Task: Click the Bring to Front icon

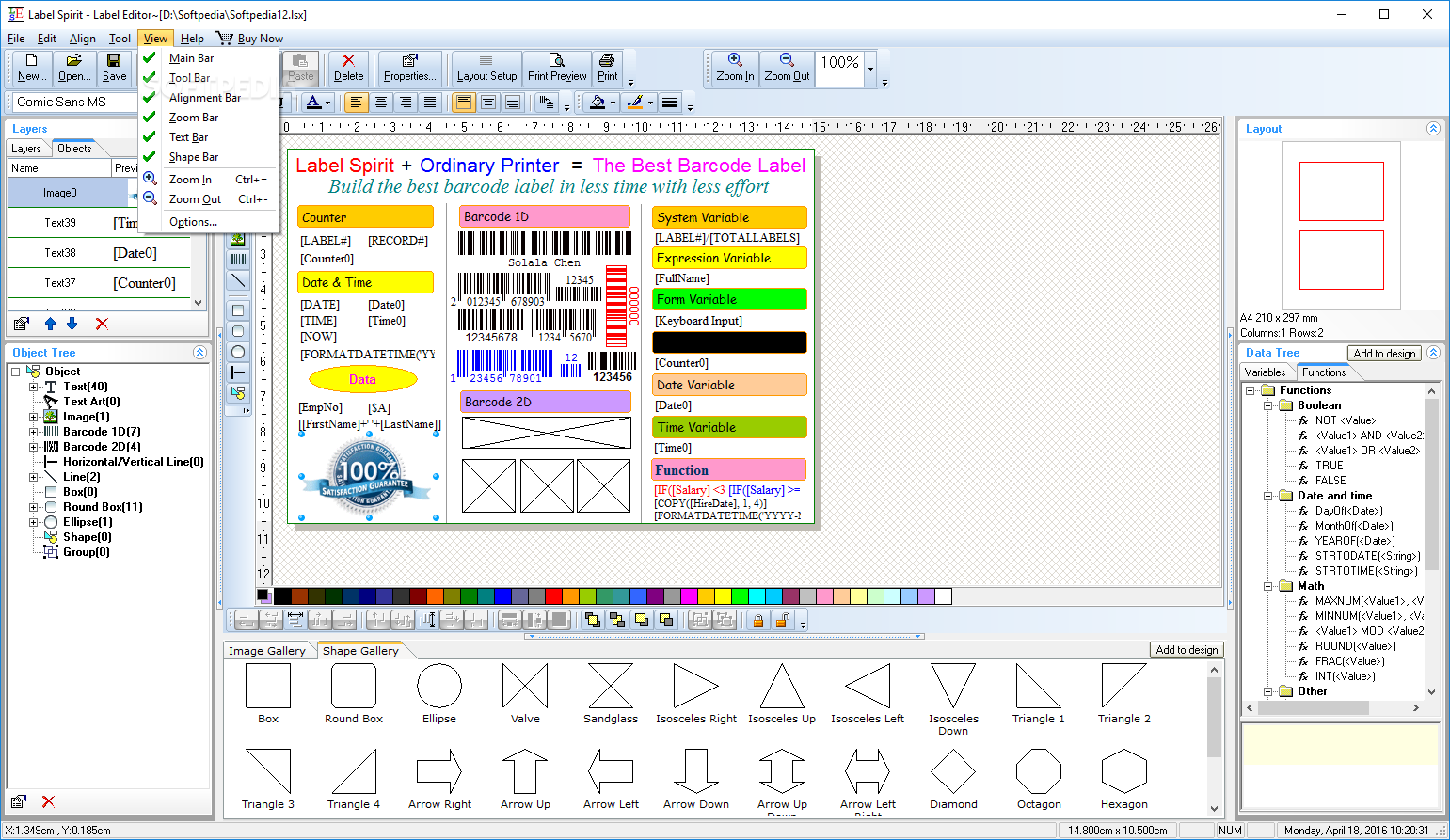Action: (593, 620)
